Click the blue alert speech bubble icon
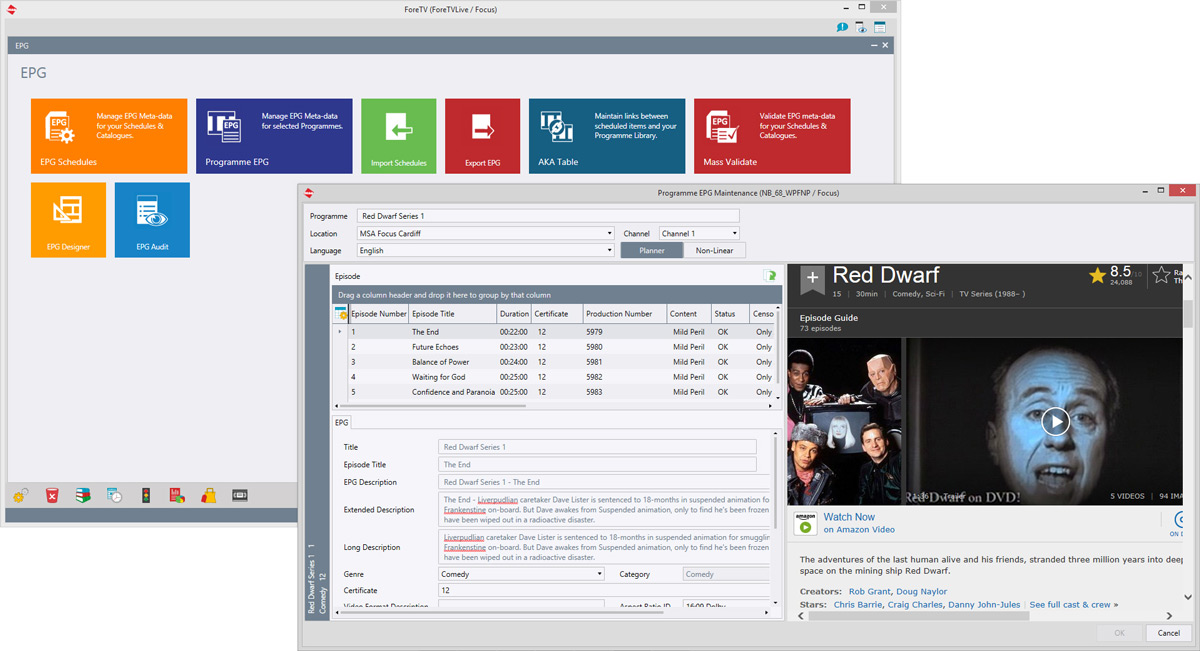 pyautogui.click(x=843, y=27)
